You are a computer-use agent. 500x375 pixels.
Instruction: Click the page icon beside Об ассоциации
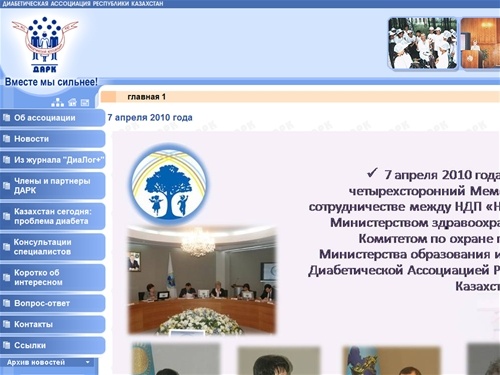(x=6, y=118)
